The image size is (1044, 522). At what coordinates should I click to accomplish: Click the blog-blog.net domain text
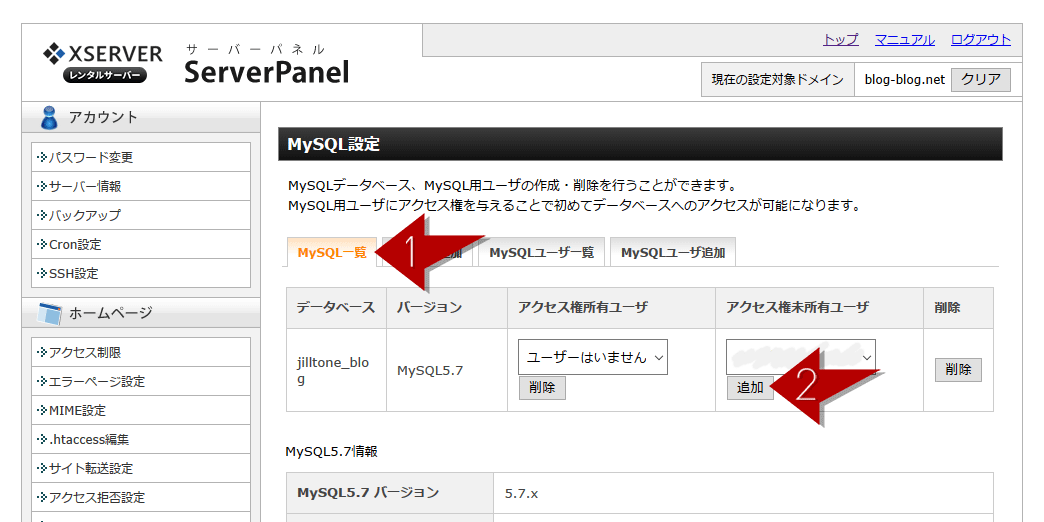pos(904,79)
